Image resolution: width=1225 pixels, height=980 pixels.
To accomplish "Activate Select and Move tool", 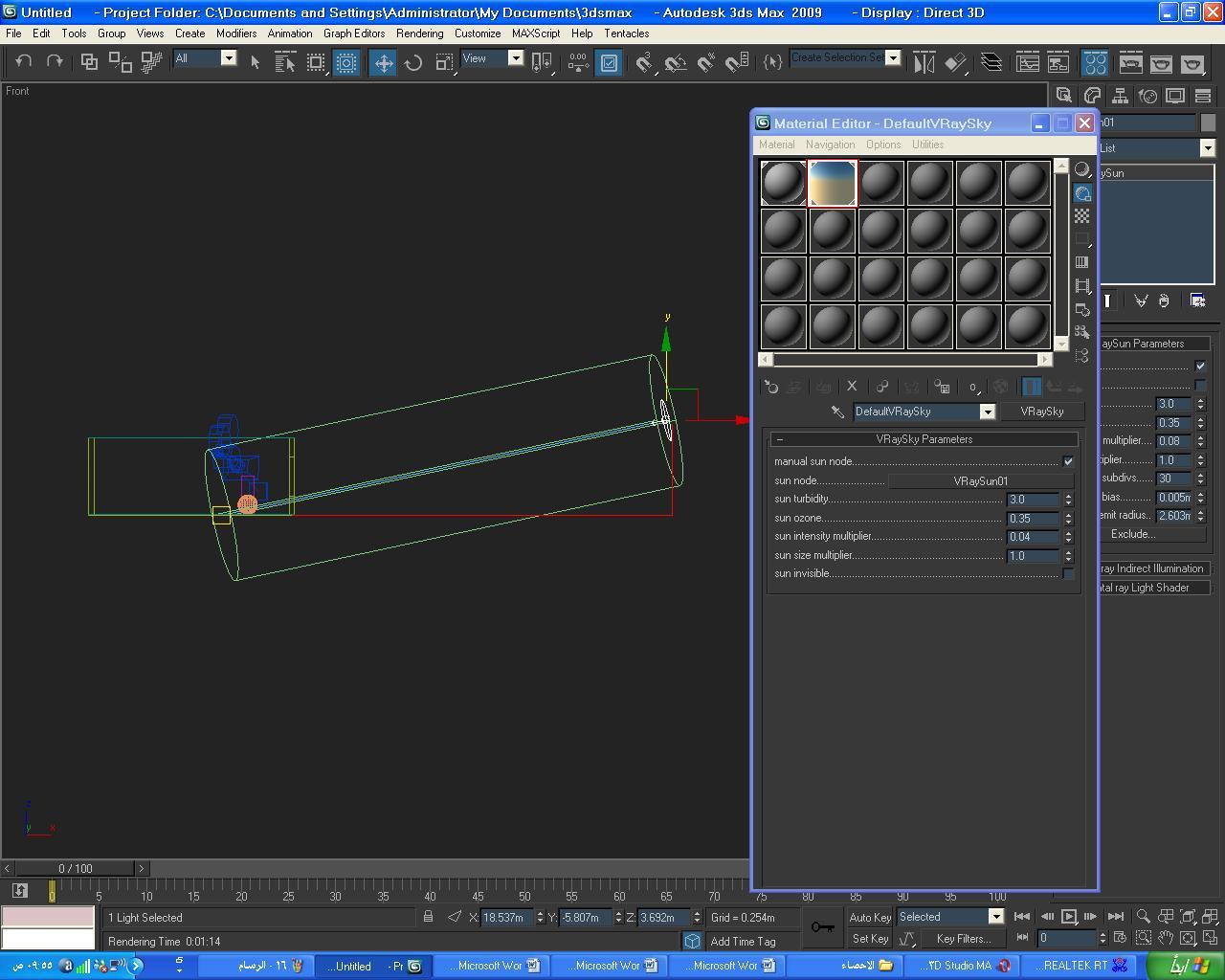I will pyautogui.click(x=383, y=62).
